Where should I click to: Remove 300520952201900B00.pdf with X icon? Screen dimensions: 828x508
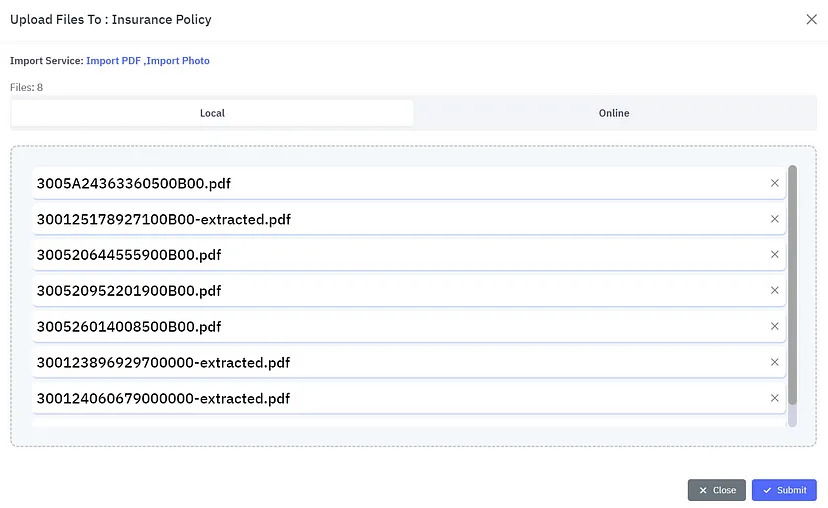pos(774,291)
